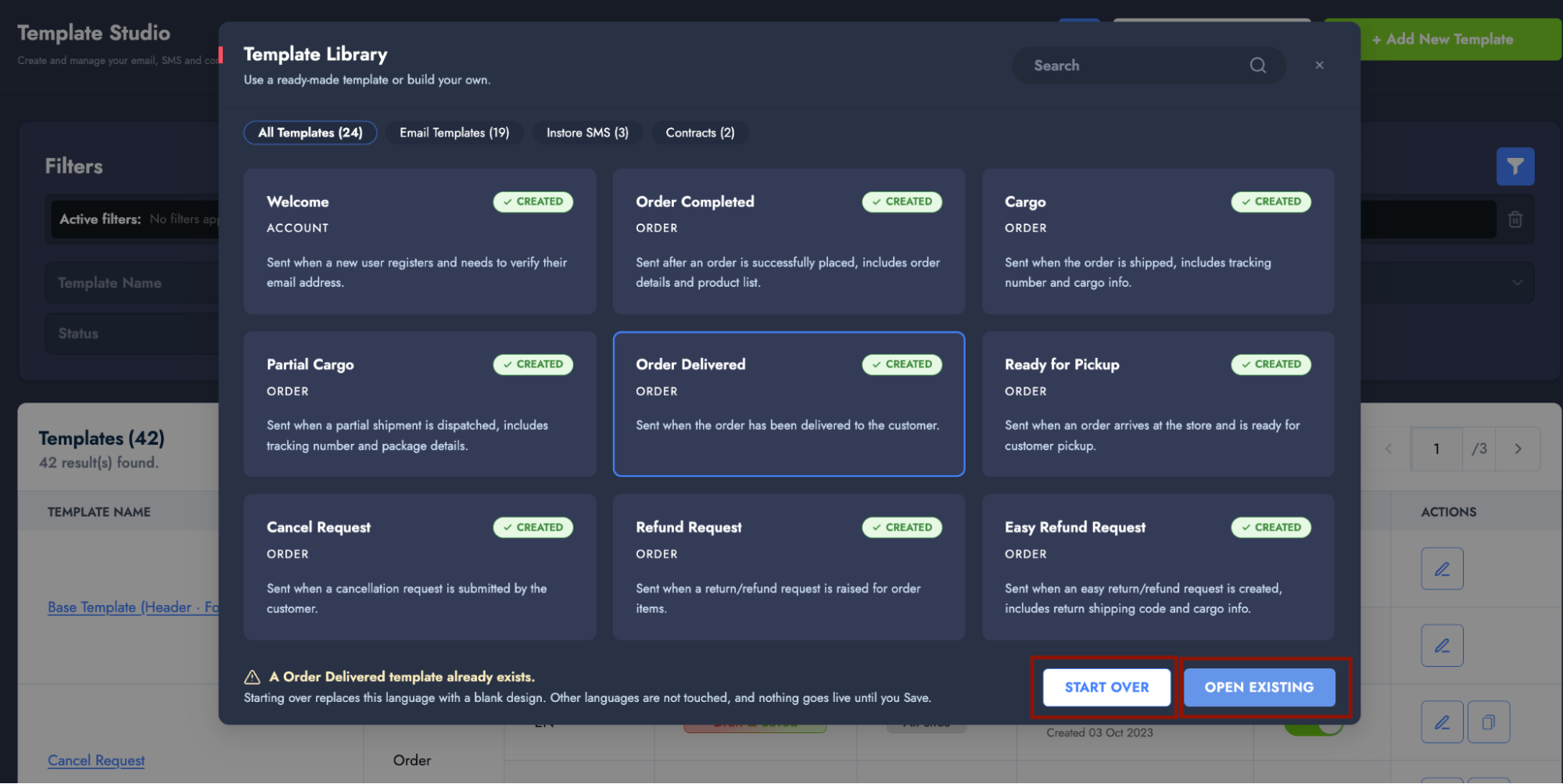Click the OPEN EXISTING button
The width and height of the screenshot is (1563, 784).
[x=1259, y=687]
